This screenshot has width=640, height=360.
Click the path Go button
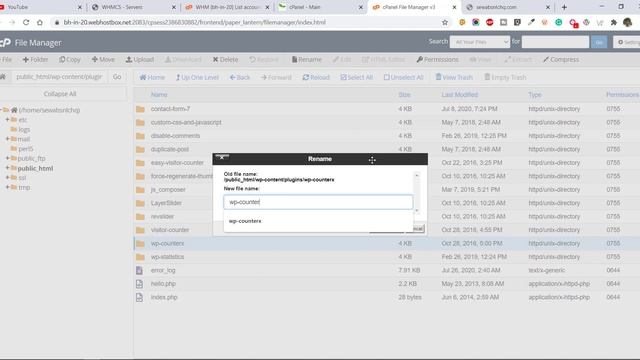(117, 77)
